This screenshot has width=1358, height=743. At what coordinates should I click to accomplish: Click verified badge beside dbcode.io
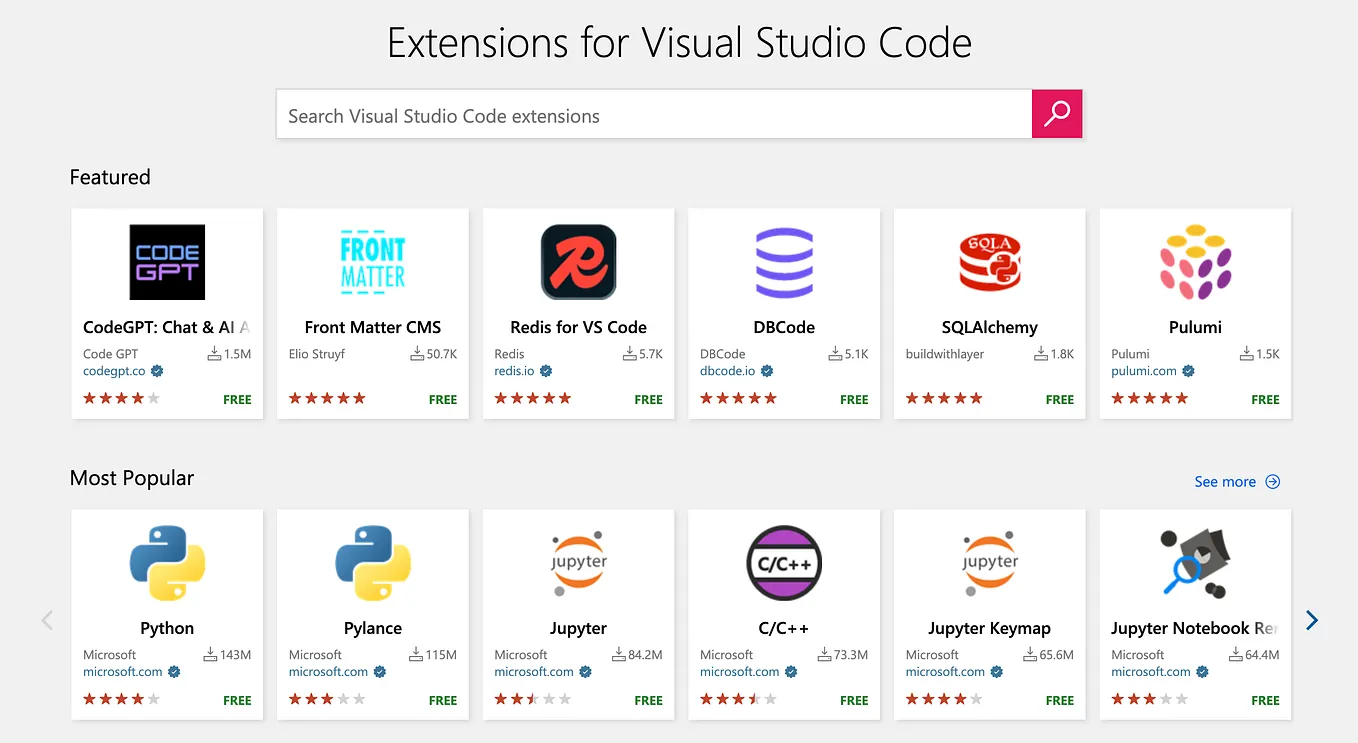(x=767, y=371)
